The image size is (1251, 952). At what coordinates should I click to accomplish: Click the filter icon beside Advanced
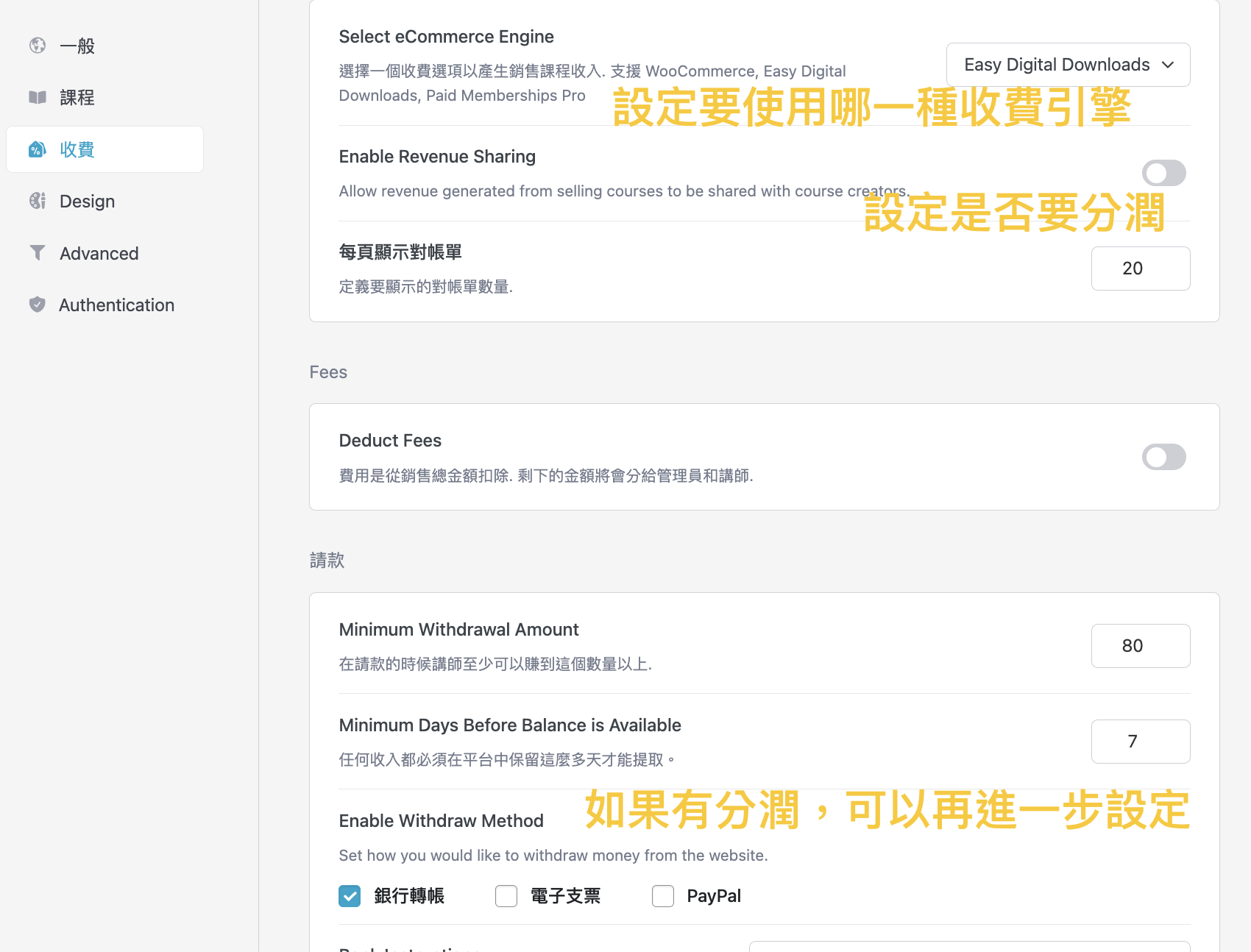coord(38,252)
